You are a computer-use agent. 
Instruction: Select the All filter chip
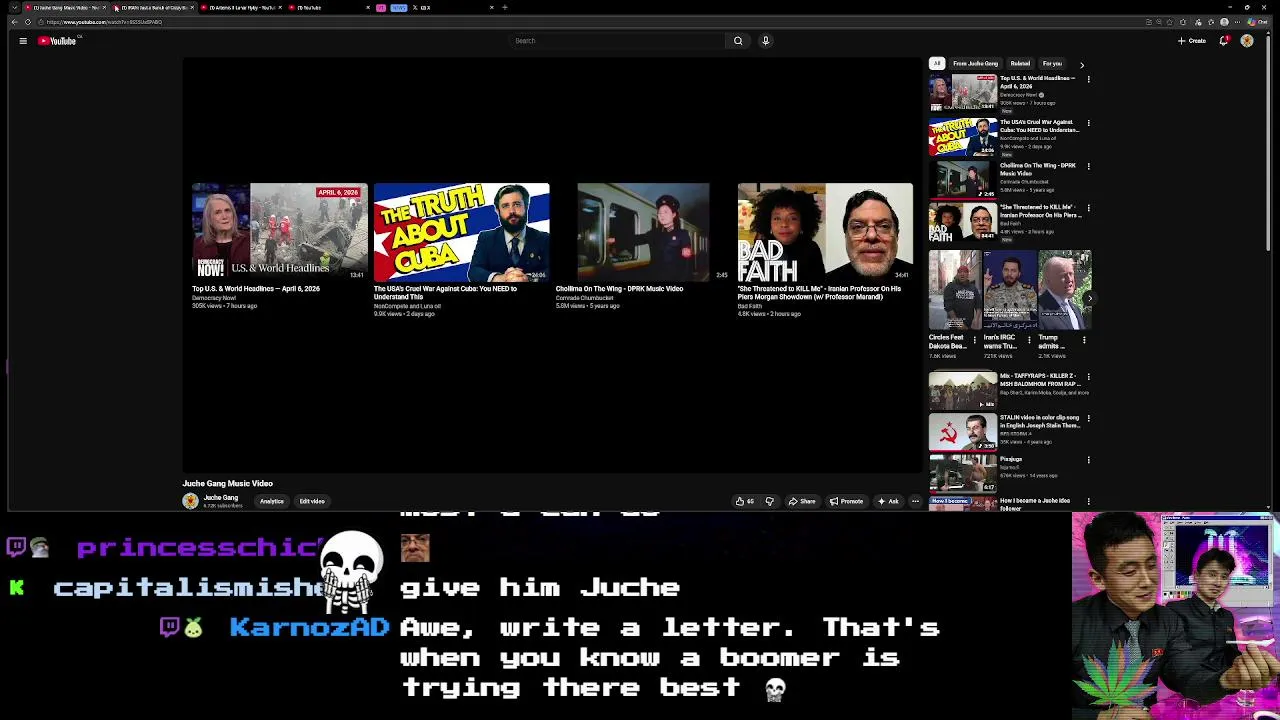coord(937,64)
